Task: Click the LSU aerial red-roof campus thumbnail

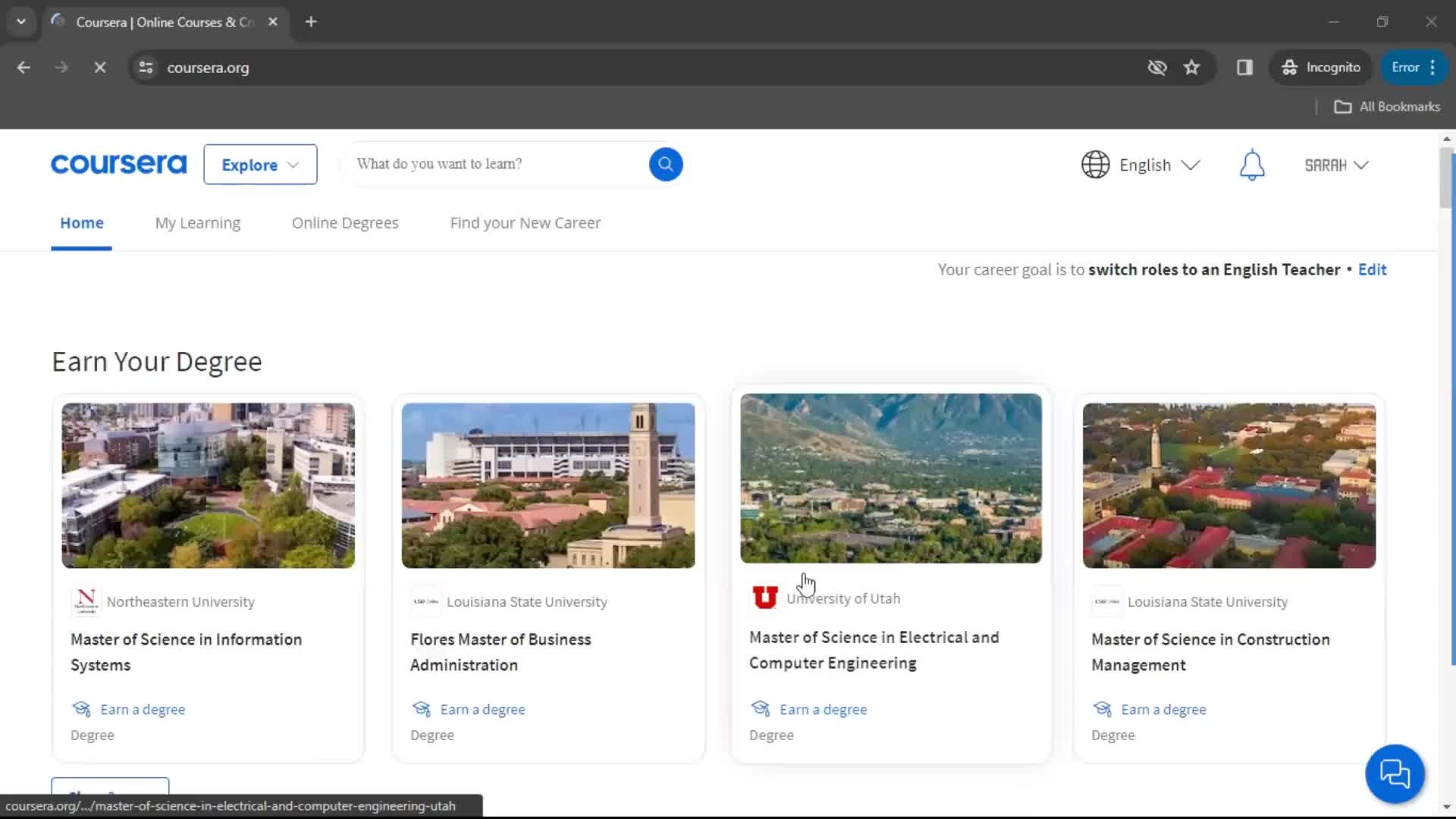Action: point(1228,485)
